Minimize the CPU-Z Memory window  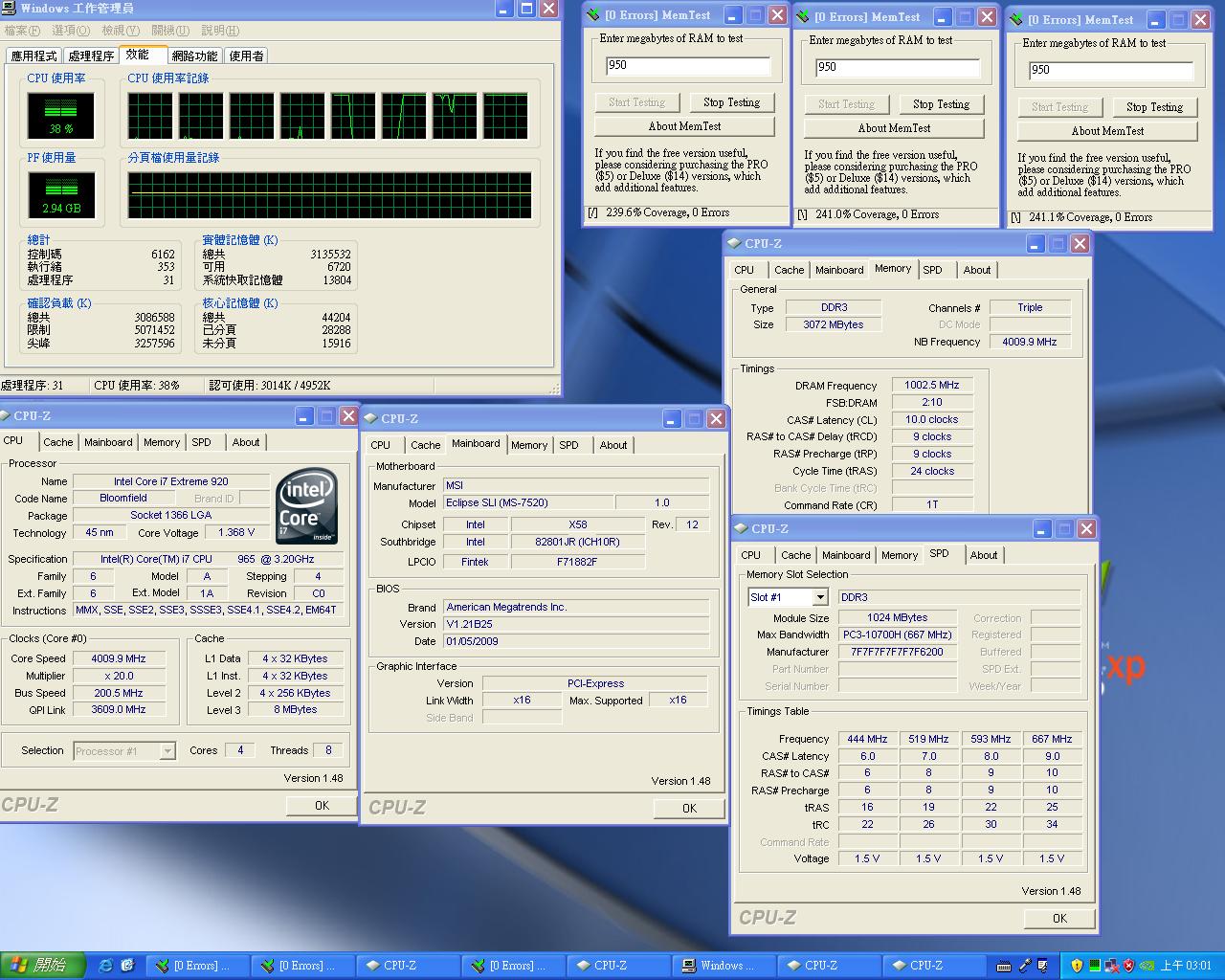(1036, 244)
